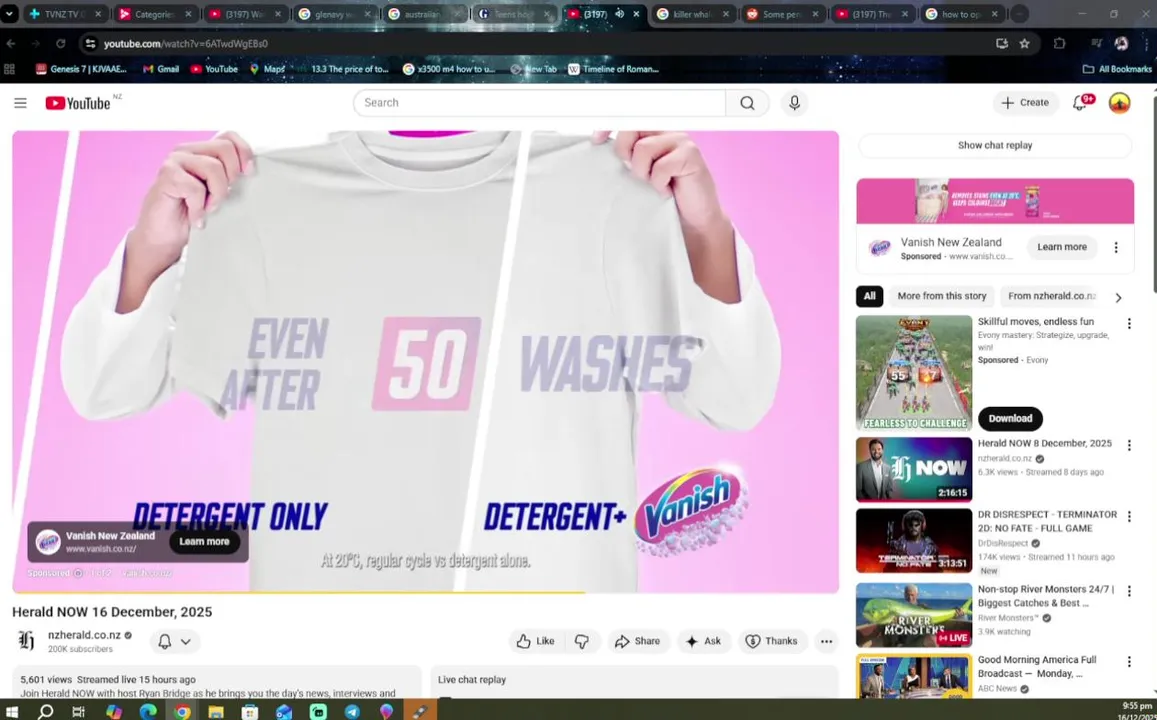The height and width of the screenshot is (720, 1157).
Task: Select the From nzherald.co.nz chip
Action: tap(1051, 296)
